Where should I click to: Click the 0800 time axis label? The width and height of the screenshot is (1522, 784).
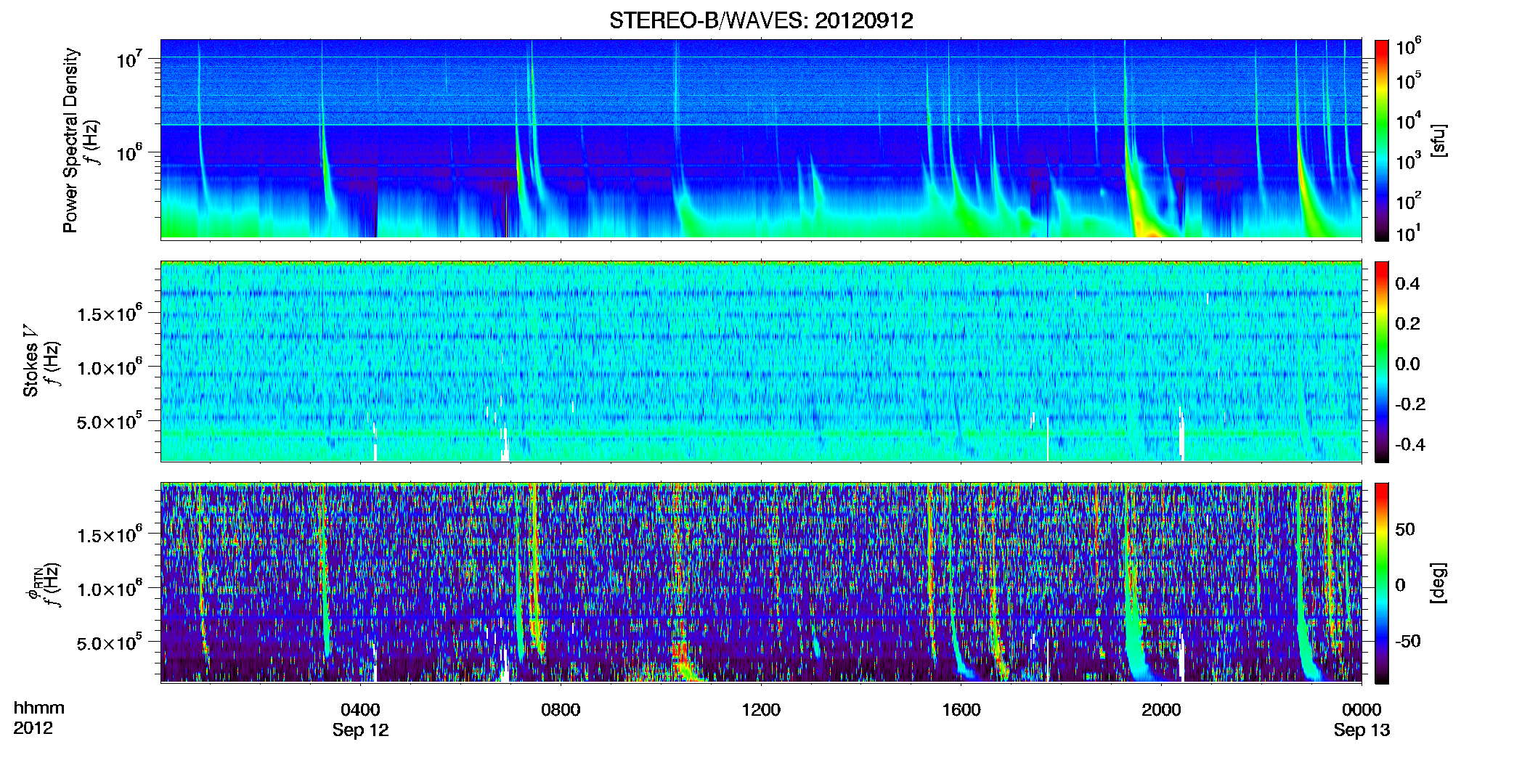click(x=561, y=710)
